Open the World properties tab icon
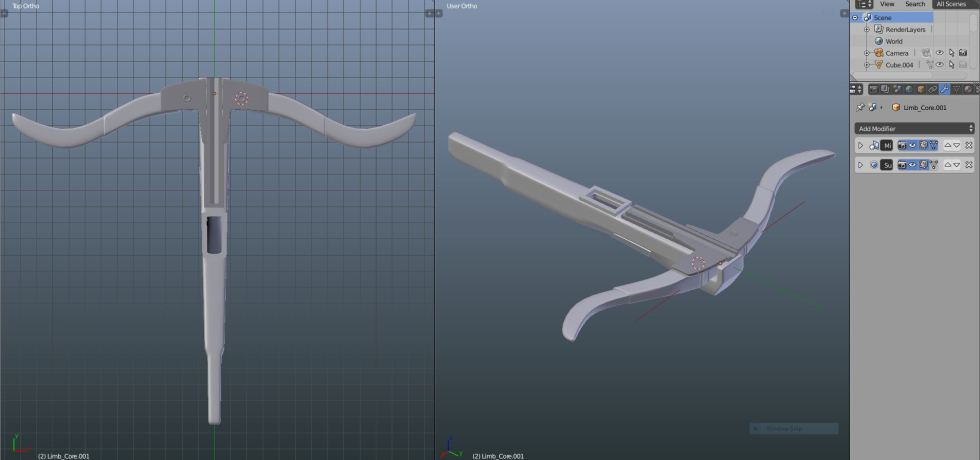Viewport: 980px width, 460px height. point(909,89)
